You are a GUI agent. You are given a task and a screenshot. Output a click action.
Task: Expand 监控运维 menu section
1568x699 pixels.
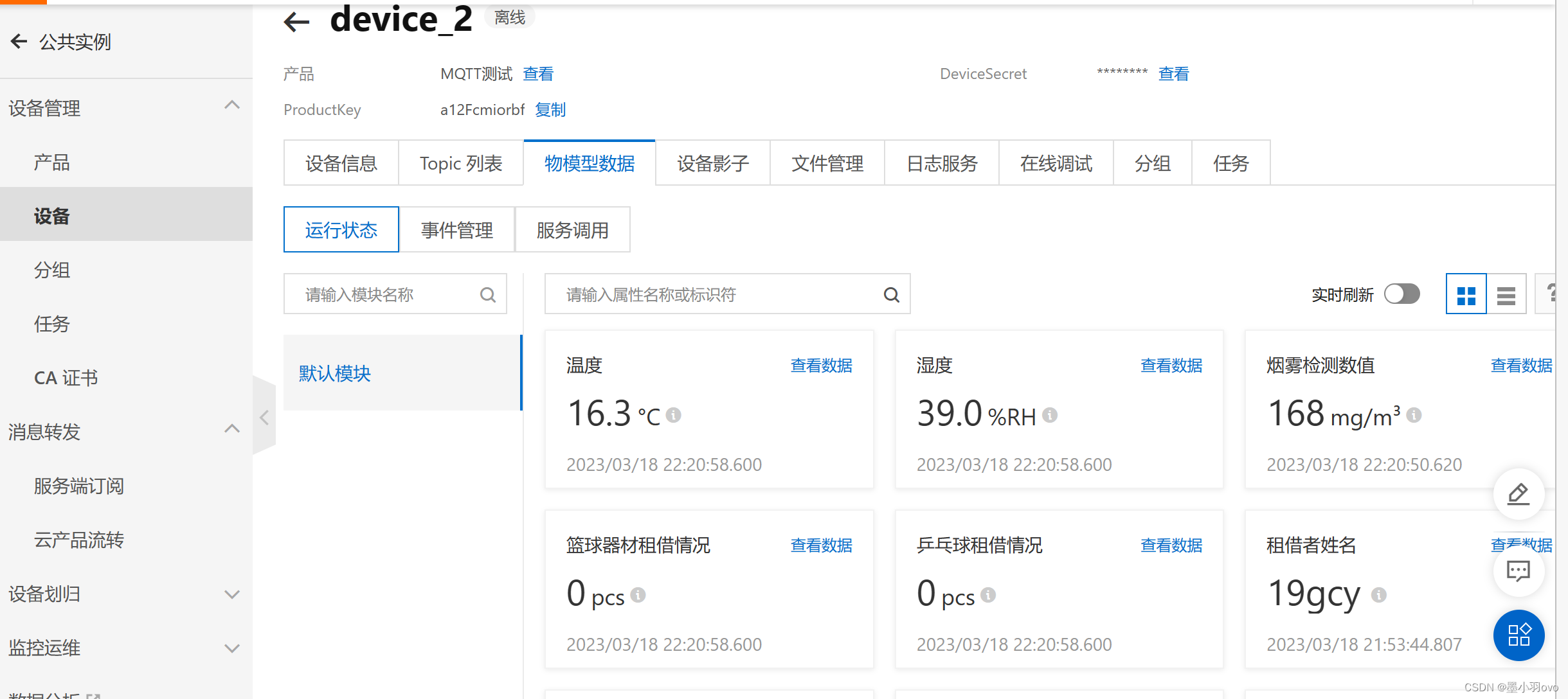[232, 648]
